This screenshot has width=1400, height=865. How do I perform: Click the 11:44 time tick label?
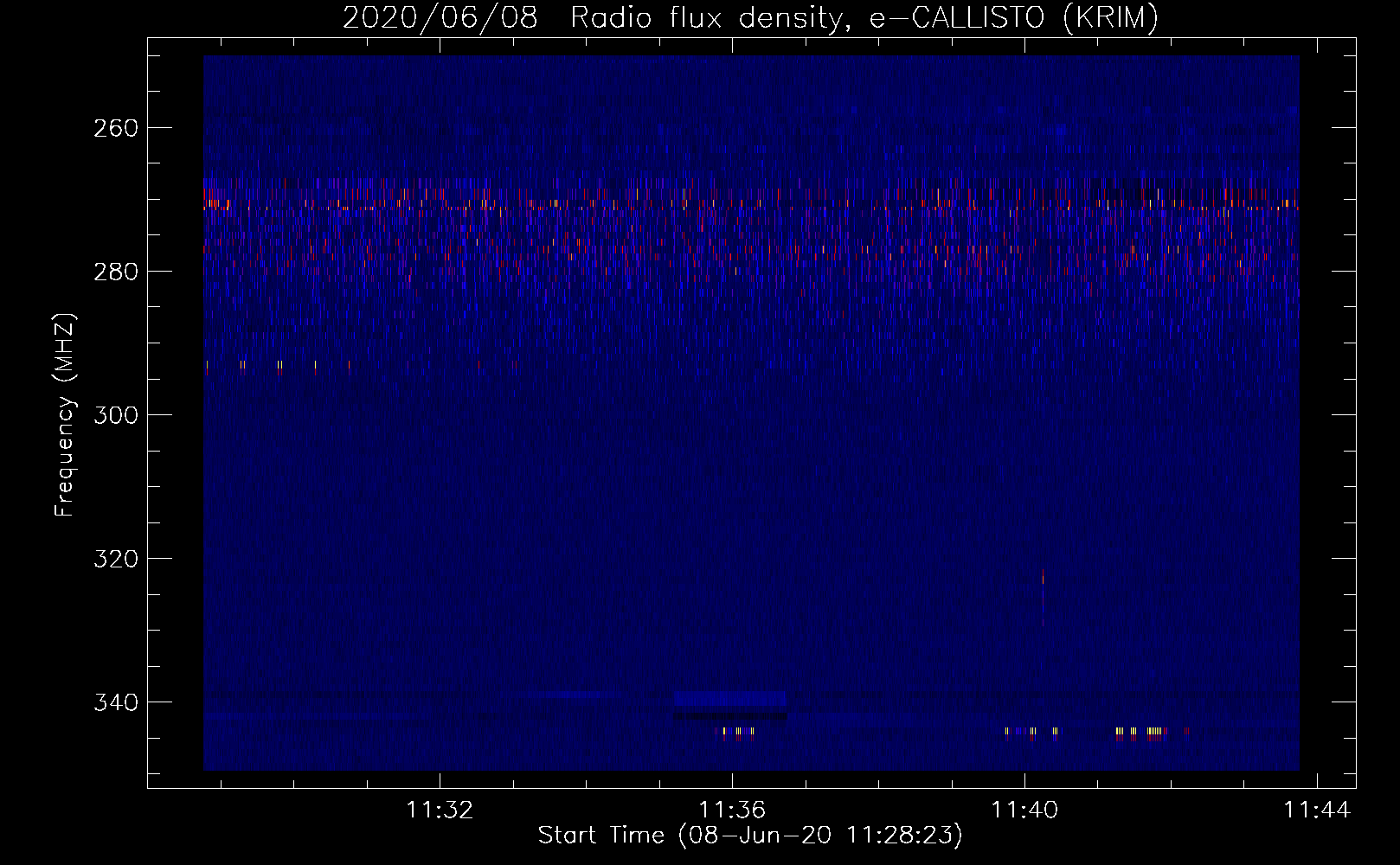(x=1317, y=811)
